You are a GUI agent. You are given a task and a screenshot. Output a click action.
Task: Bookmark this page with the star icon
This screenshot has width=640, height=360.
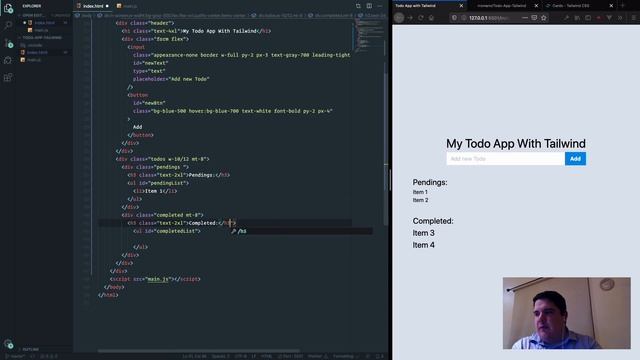(544, 18)
